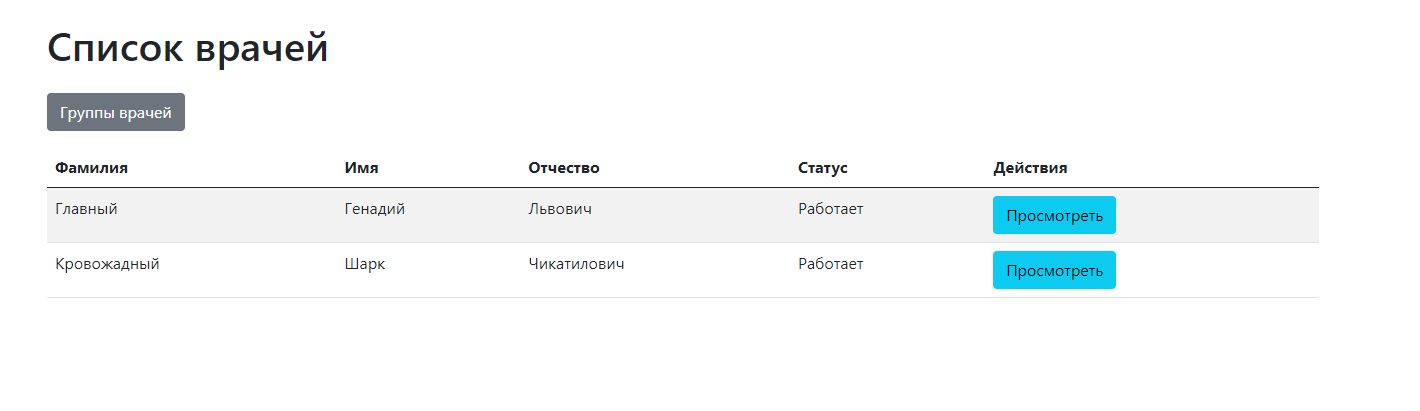Viewport: 1420px width, 411px height.
Task: Select the patronymic Чикатилович
Action: tap(576, 264)
